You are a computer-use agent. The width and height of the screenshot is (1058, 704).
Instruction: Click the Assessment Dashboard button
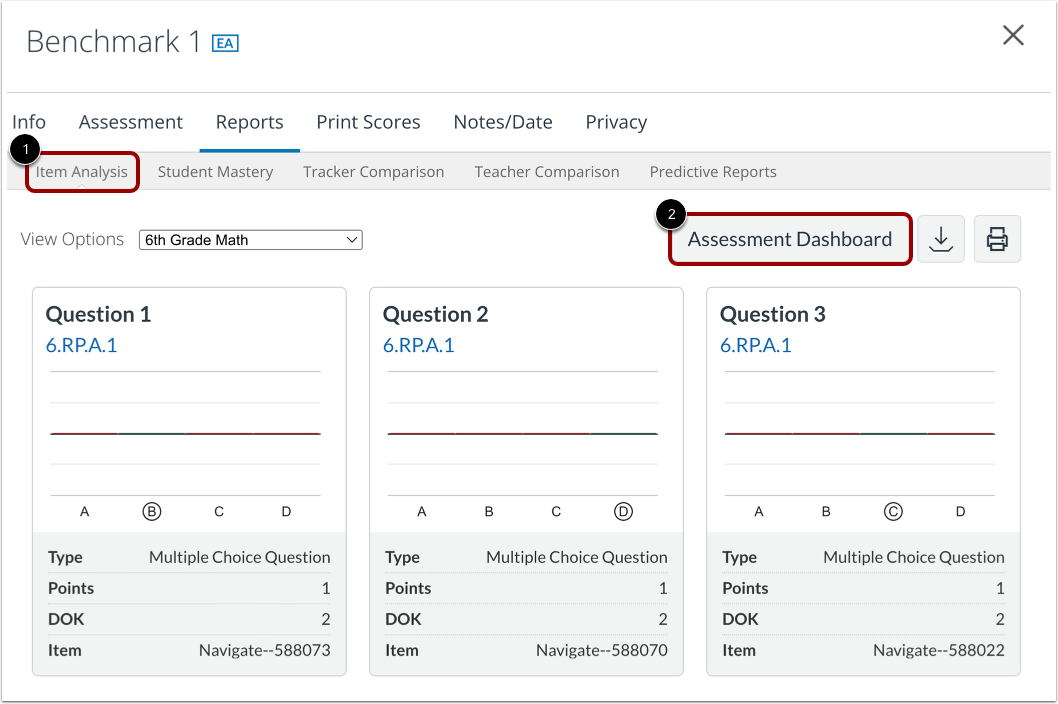(x=790, y=240)
